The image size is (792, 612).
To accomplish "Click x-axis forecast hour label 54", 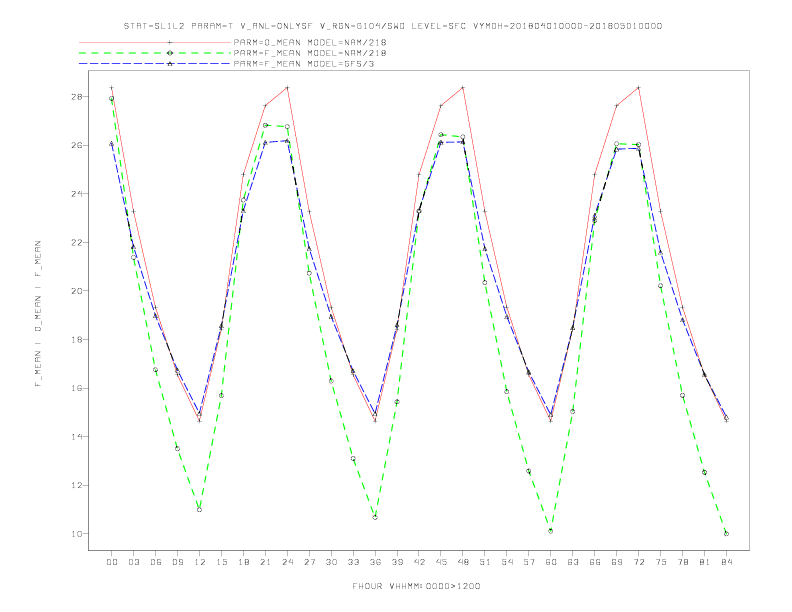I will pos(507,562).
